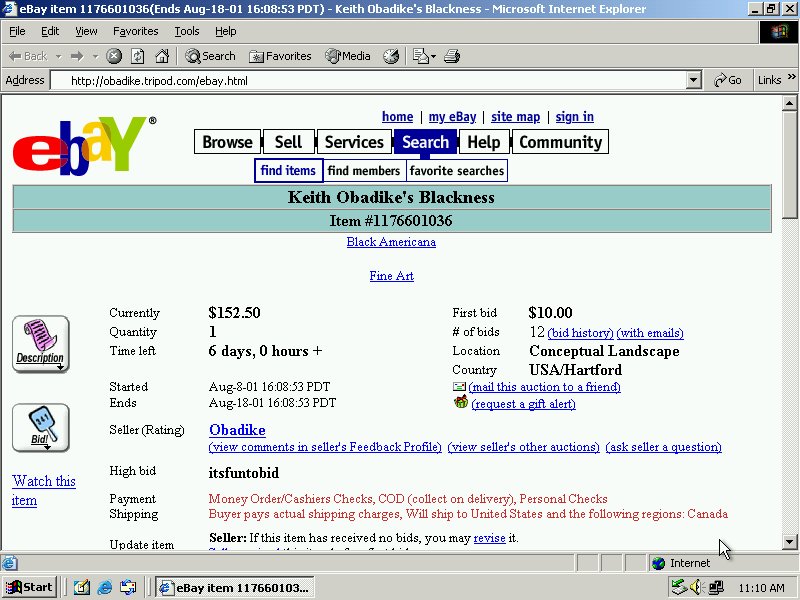This screenshot has height=600, width=800.
Task: Follow the sign in link
Action: (574, 117)
